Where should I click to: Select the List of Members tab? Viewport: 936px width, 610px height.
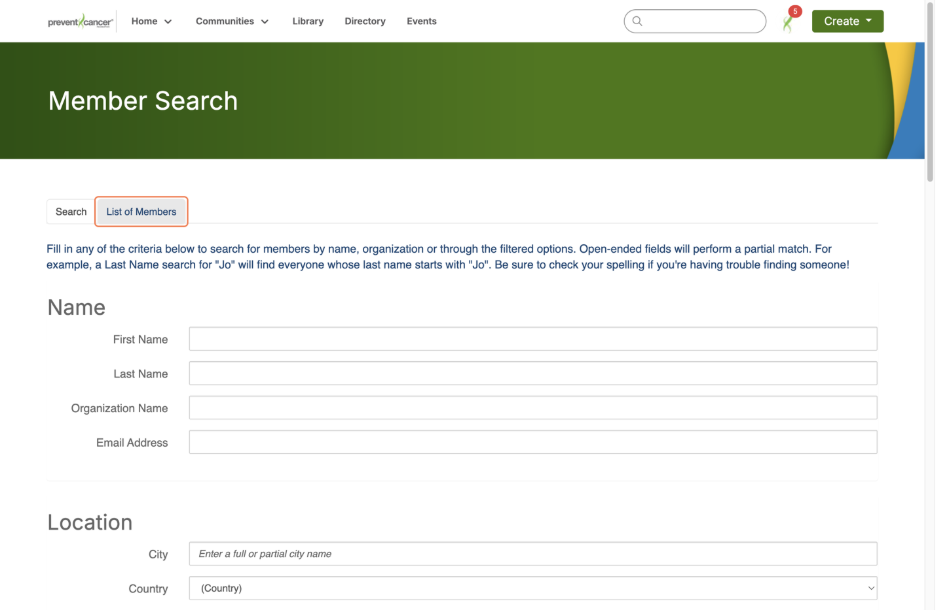click(141, 212)
